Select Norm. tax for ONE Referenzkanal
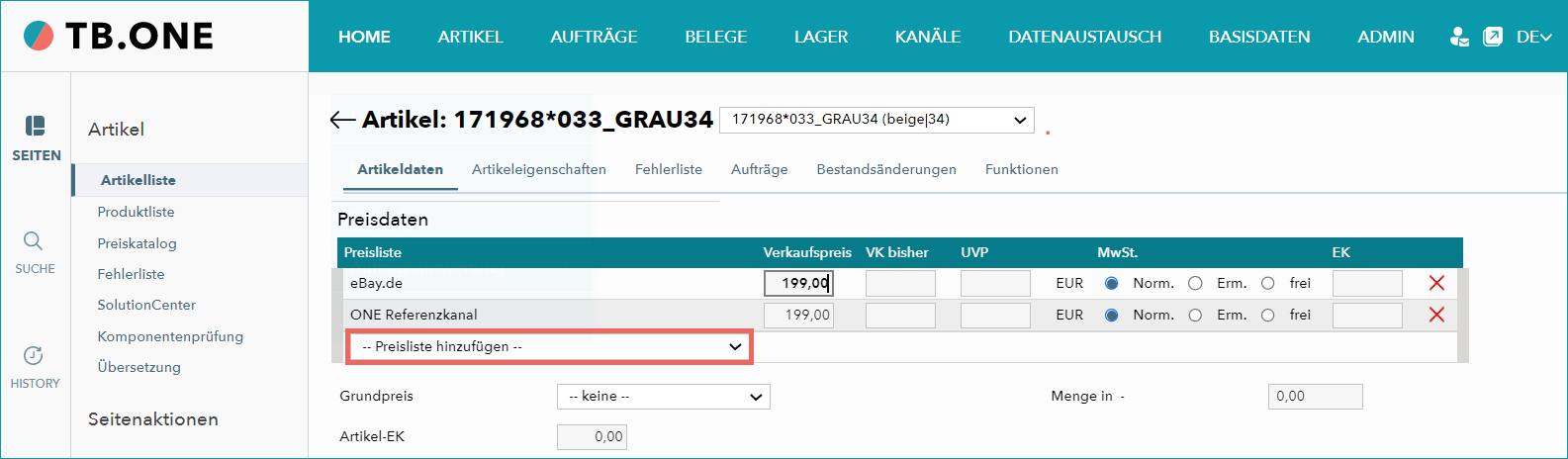 click(1112, 315)
